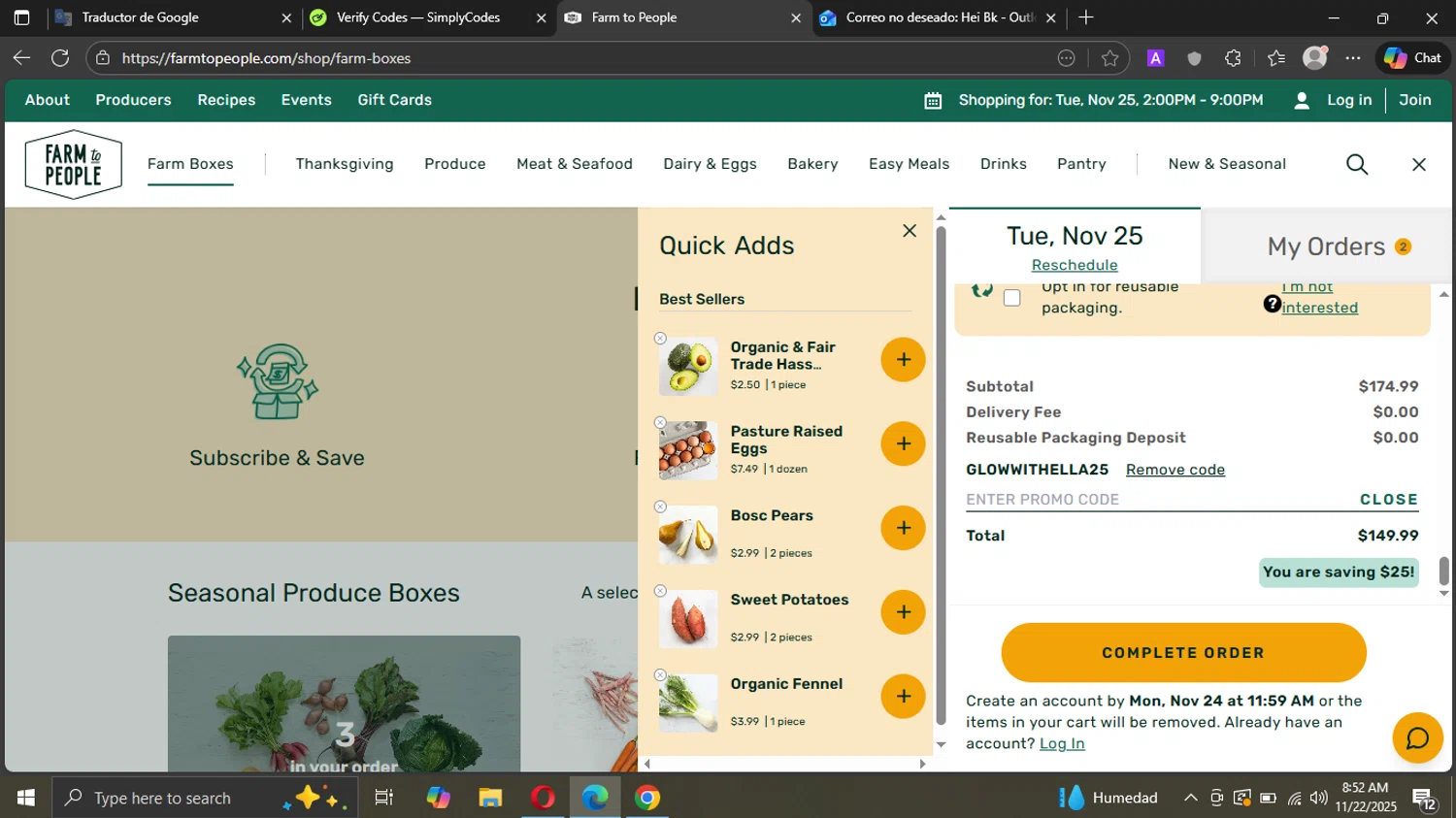Image resolution: width=1456 pixels, height=818 pixels.
Task: Close the Quick Adds panel
Action: tap(910, 231)
